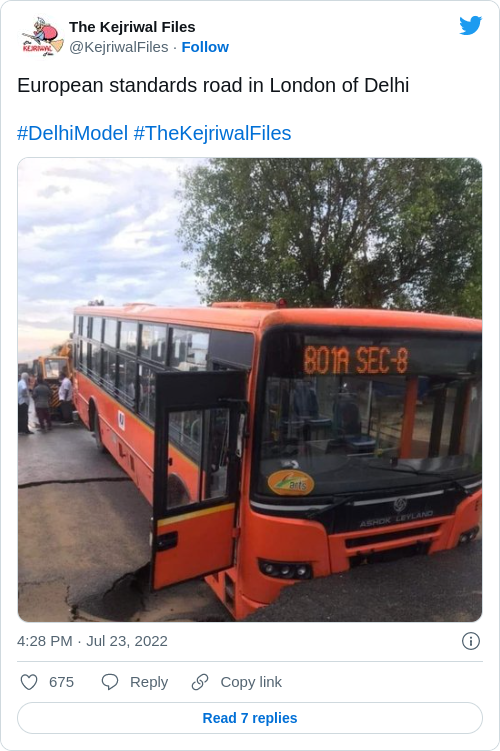Follow the @KejriwalFiles account
The height and width of the screenshot is (751, 500).
(205, 47)
